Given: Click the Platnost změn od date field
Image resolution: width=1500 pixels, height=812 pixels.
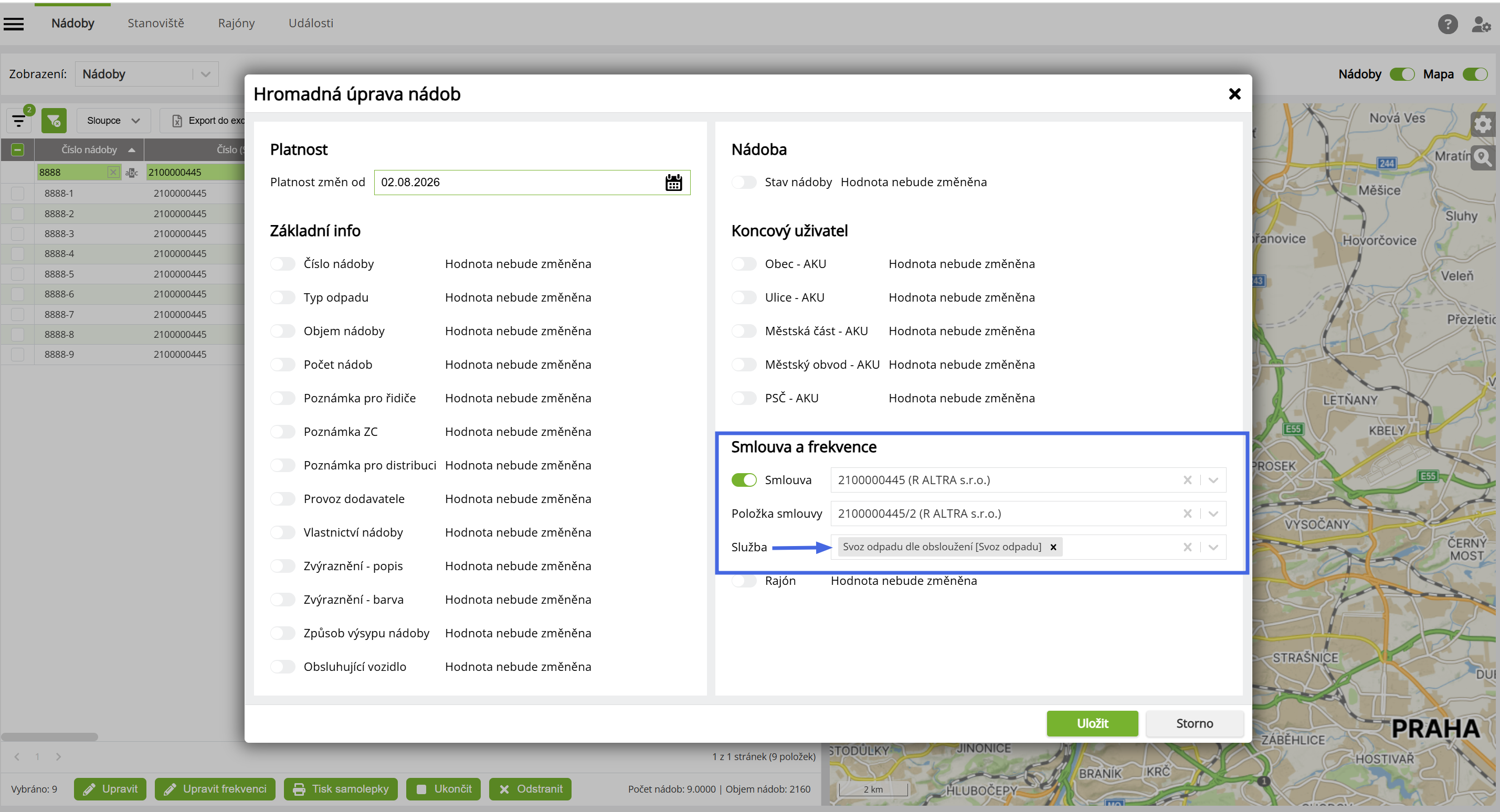Looking at the screenshot, I should point(532,182).
